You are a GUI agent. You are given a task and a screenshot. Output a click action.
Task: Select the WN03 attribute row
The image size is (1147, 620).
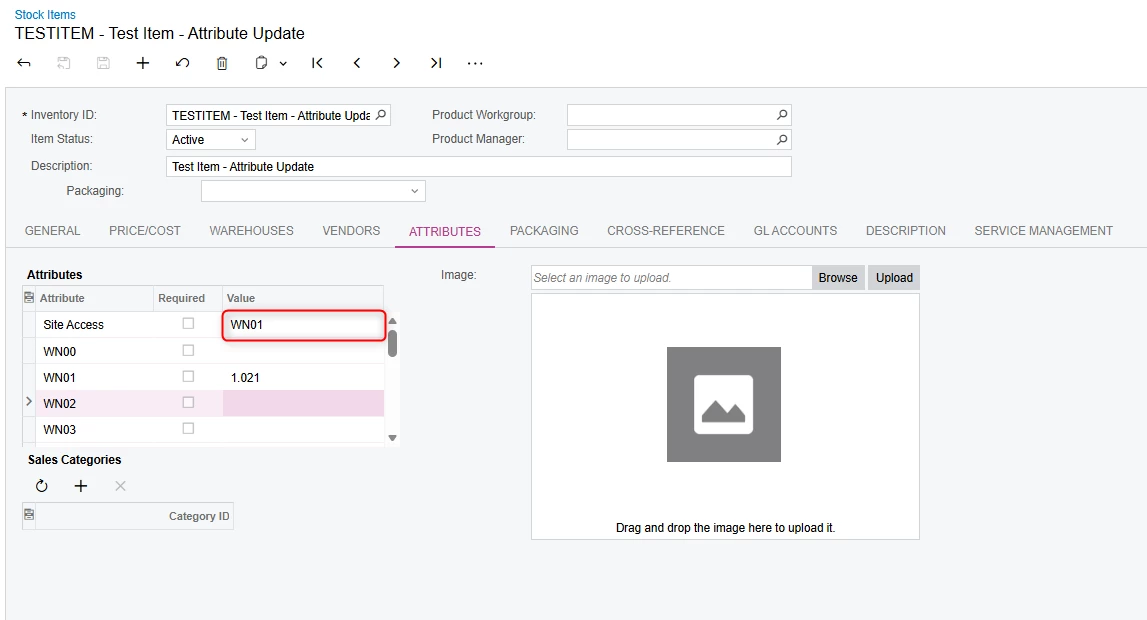(x=203, y=429)
